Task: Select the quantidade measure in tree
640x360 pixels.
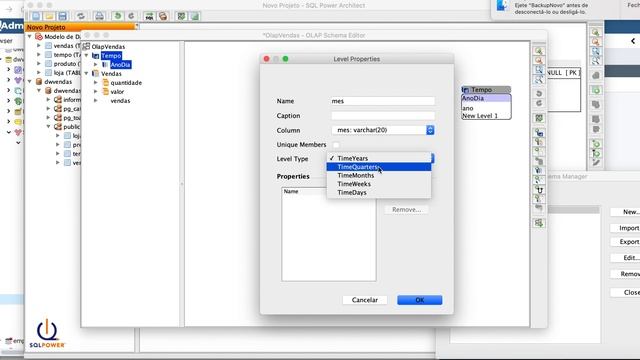Action: tap(126, 82)
